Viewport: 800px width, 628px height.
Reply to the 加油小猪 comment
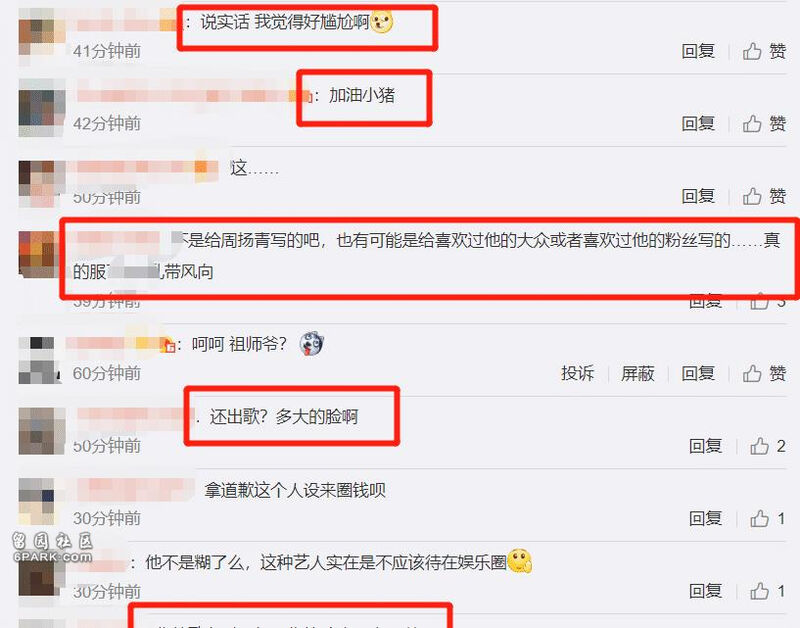(x=698, y=123)
